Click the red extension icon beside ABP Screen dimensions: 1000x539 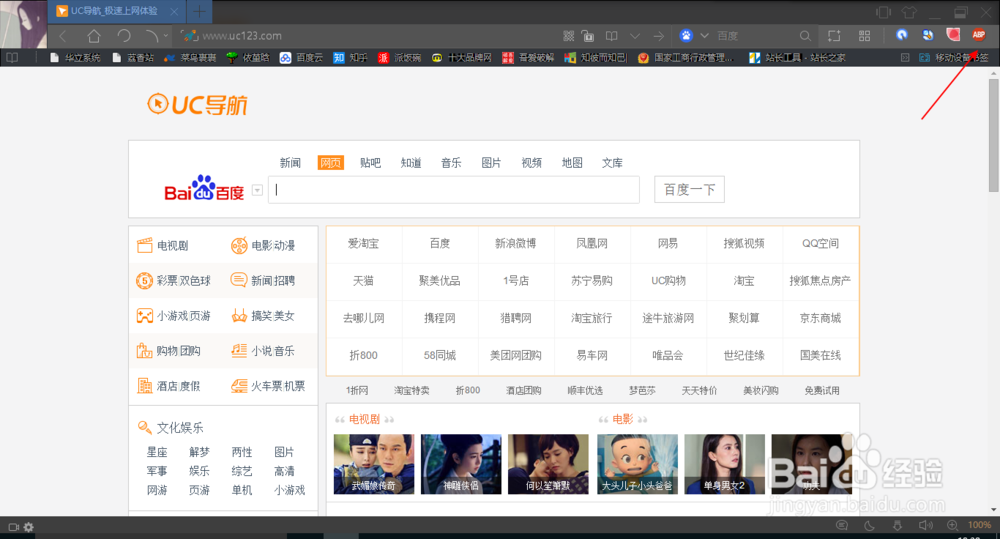click(953, 35)
